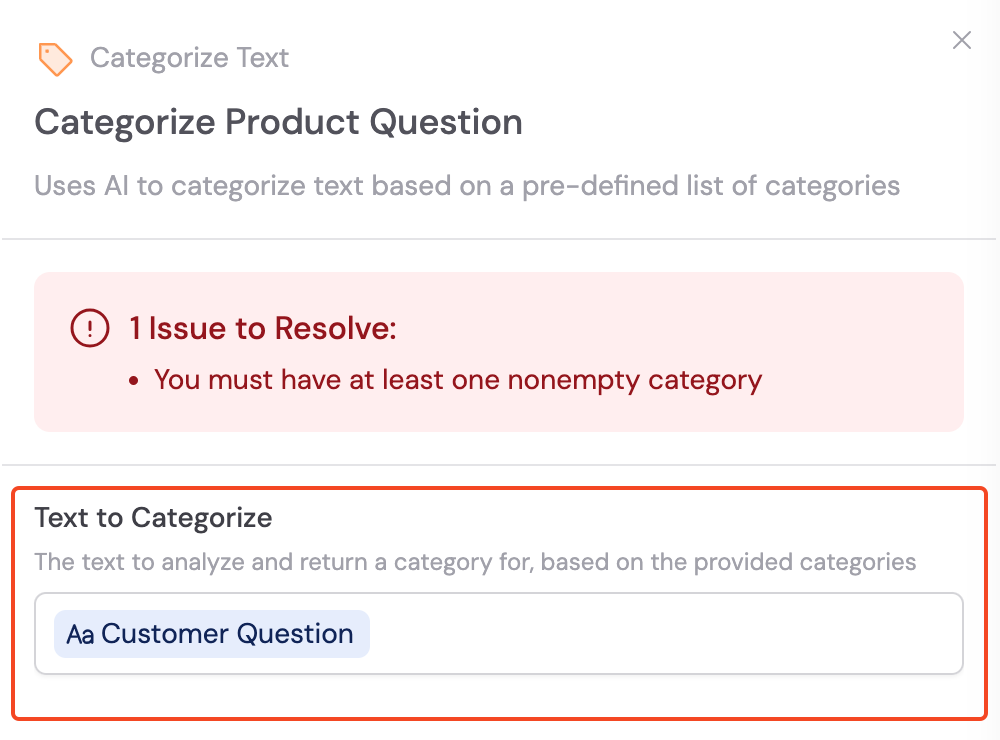Select the dialog description text under the title
The image size is (1000, 740).
pos(467,185)
